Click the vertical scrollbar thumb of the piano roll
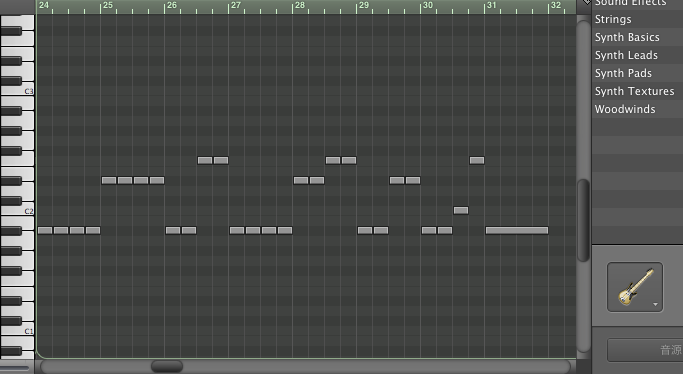This screenshot has width=683, height=374. point(583,220)
